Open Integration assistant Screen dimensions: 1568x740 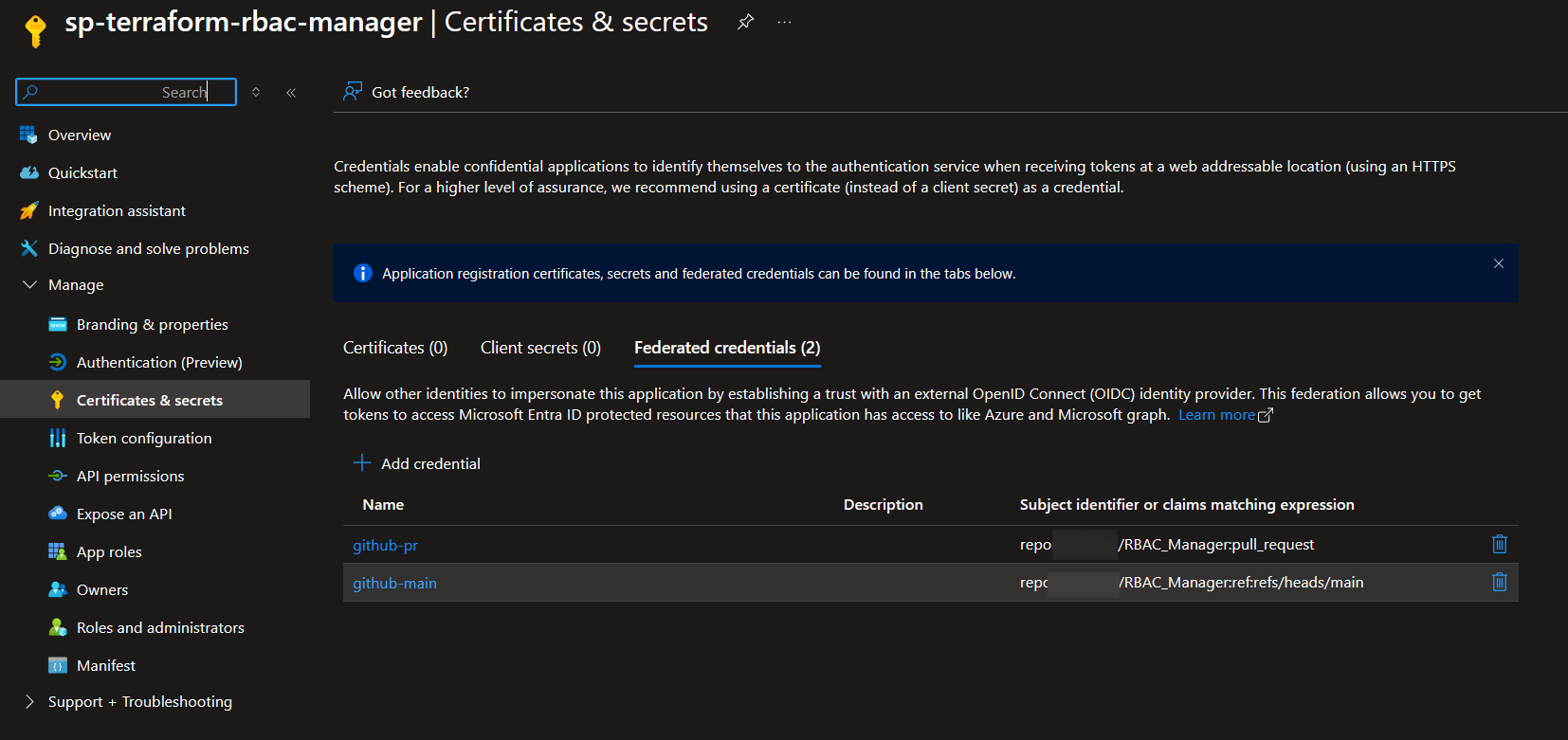117,210
